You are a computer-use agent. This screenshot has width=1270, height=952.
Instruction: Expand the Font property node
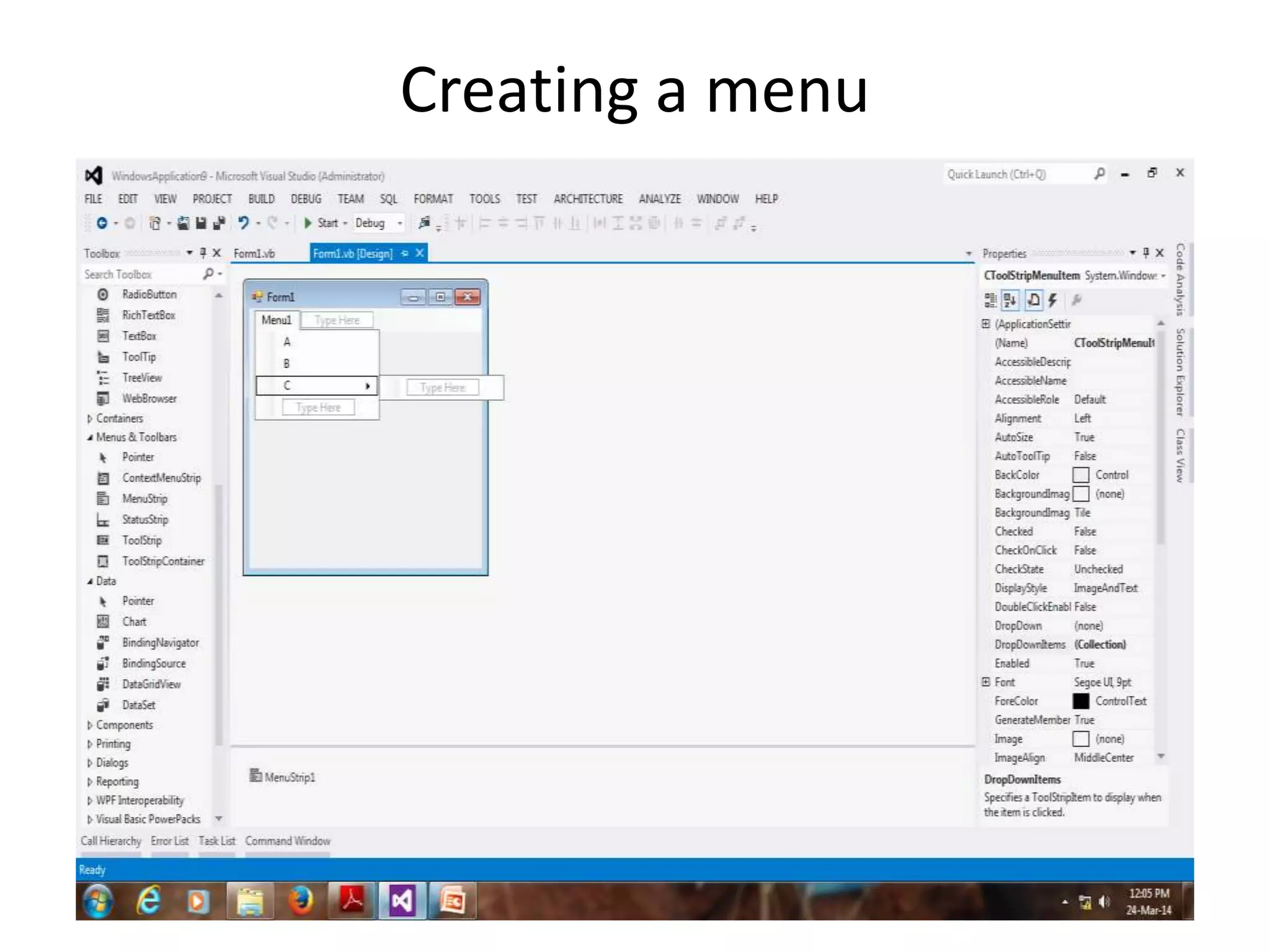point(986,682)
